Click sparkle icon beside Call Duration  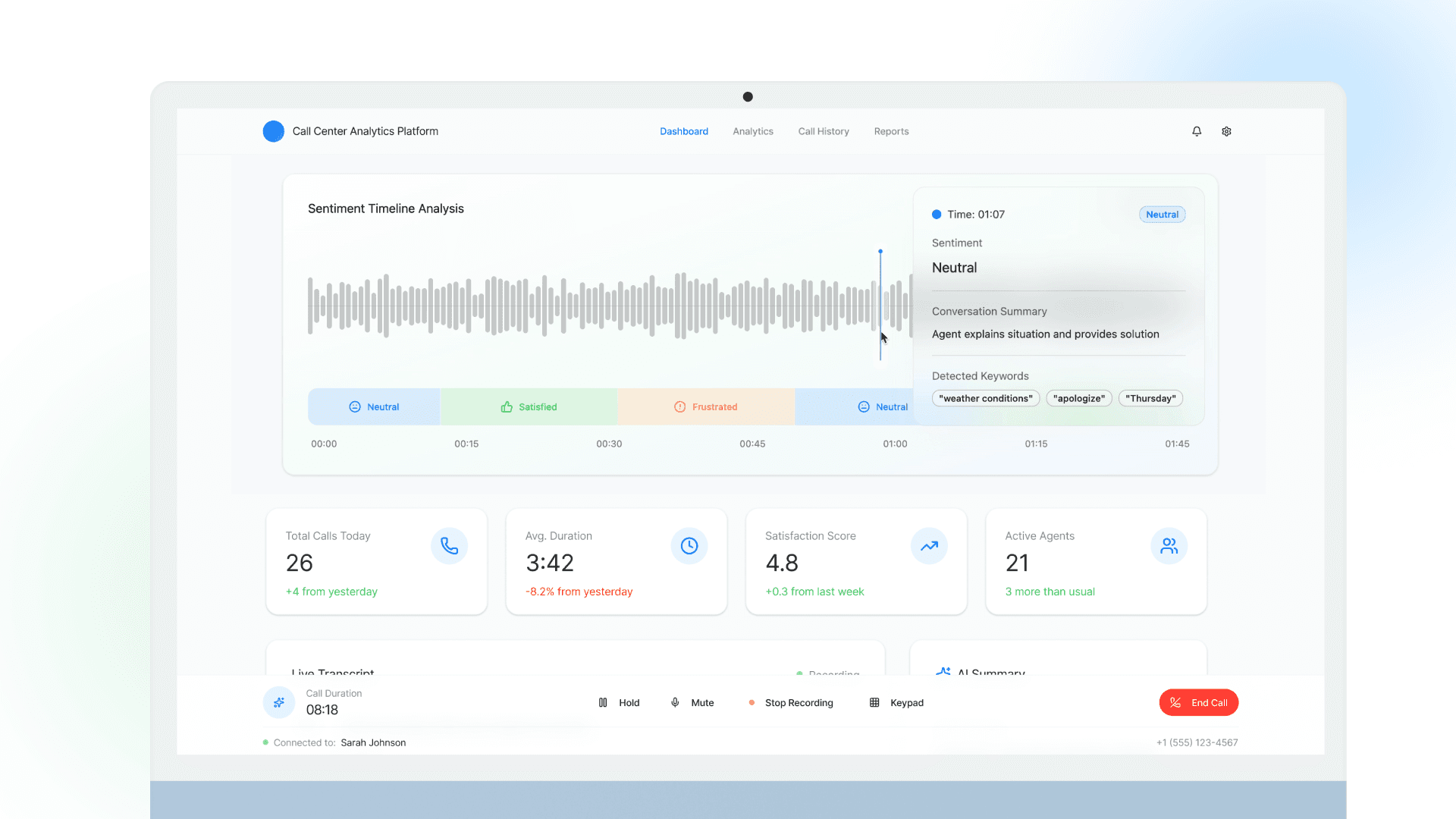point(279,702)
